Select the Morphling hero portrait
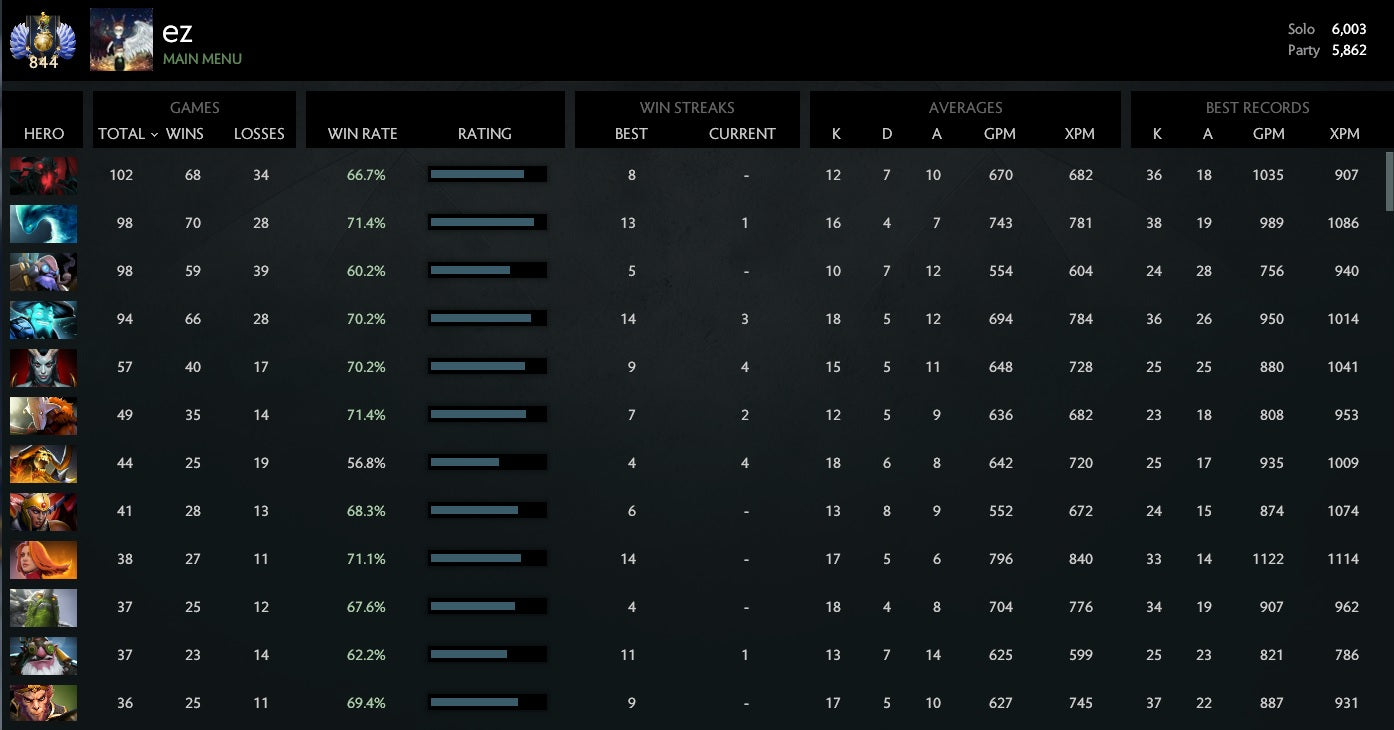Screen dimensions: 1394x730 point(43,223)
